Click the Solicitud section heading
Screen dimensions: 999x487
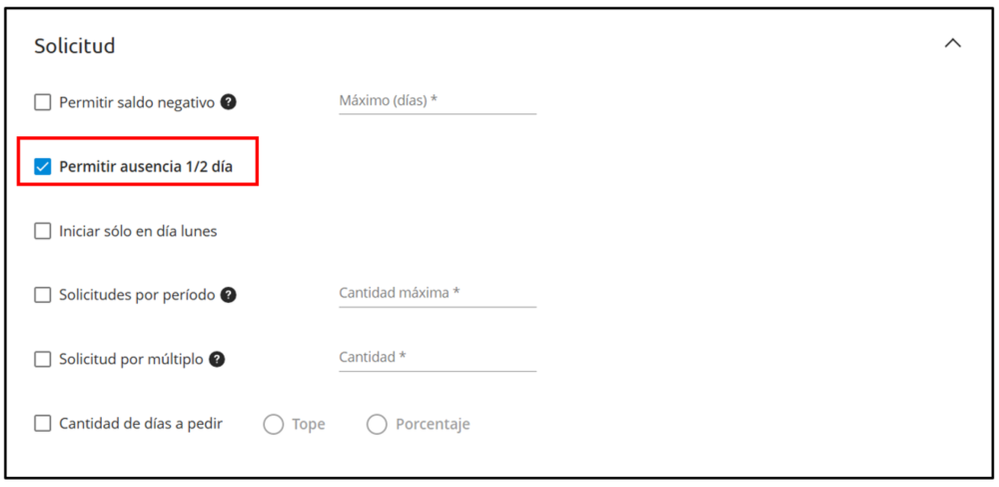tap(75, 46)
